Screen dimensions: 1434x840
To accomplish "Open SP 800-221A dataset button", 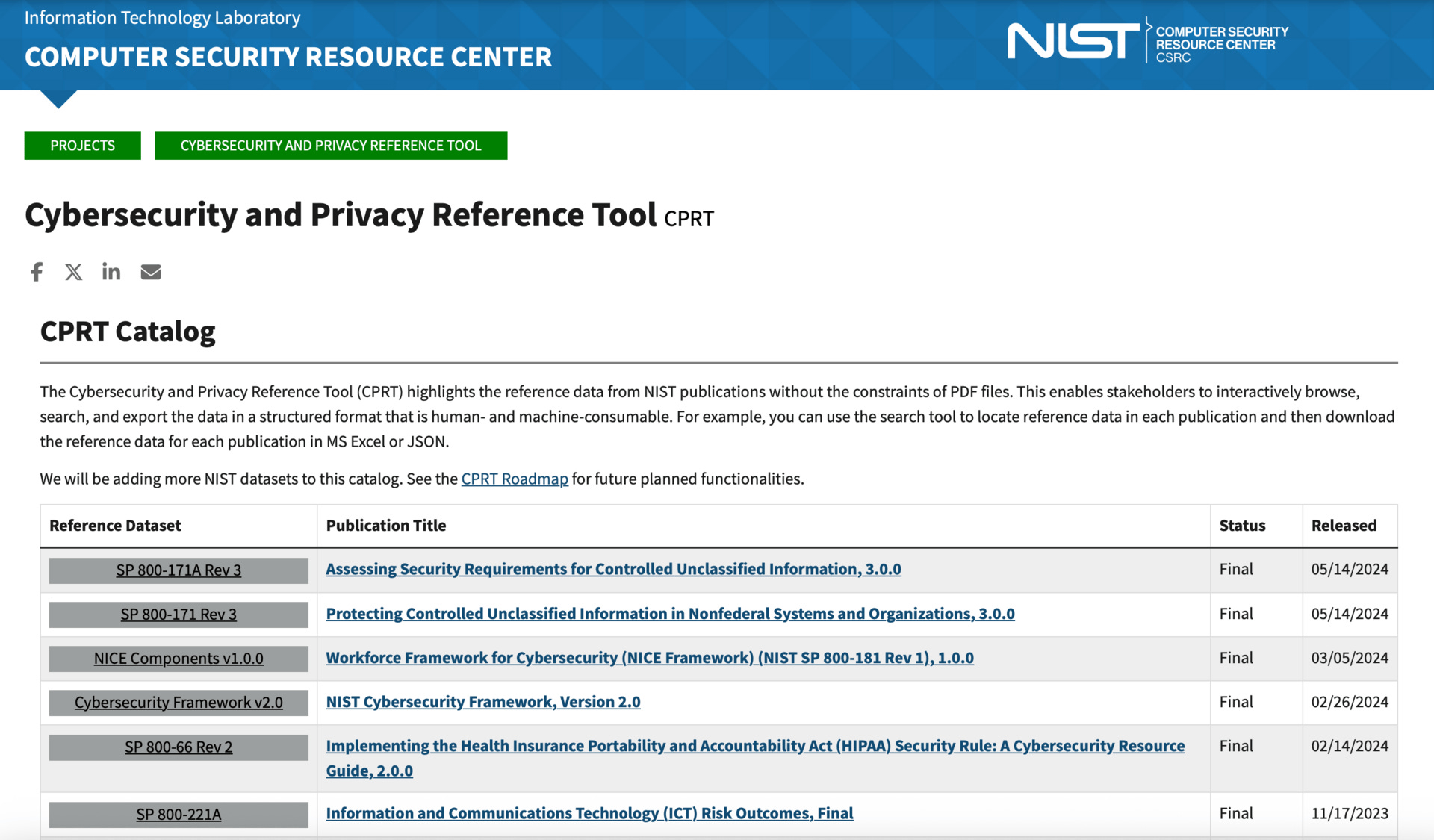I will [x=179, y=815].
